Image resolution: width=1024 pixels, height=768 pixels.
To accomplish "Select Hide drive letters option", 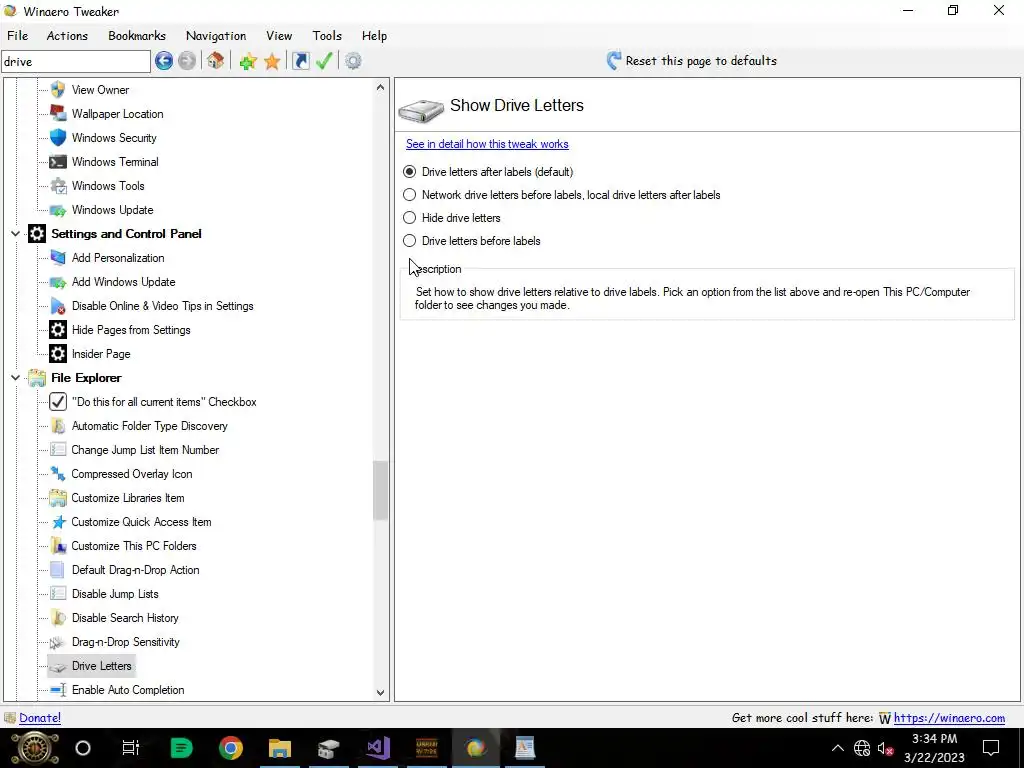I will pyautogui.click(x=452, y=217).
